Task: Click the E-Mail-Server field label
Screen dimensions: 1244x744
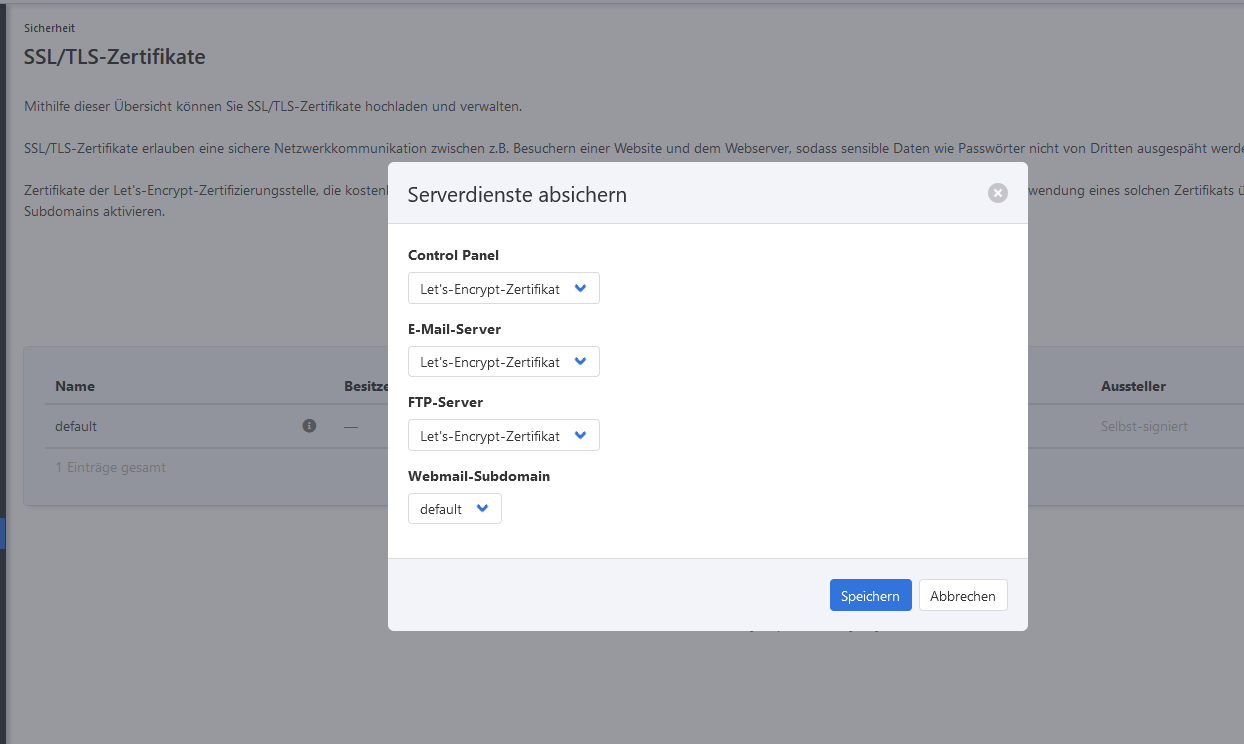Action: pos(454,329)
